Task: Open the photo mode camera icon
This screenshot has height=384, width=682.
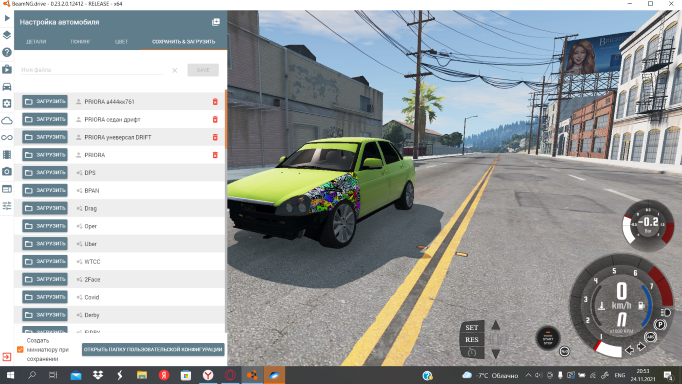Action: [x=7, y=171]
